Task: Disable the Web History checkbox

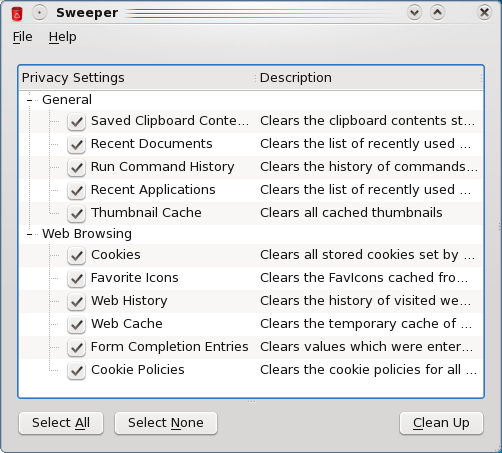Action: point(77,301)
